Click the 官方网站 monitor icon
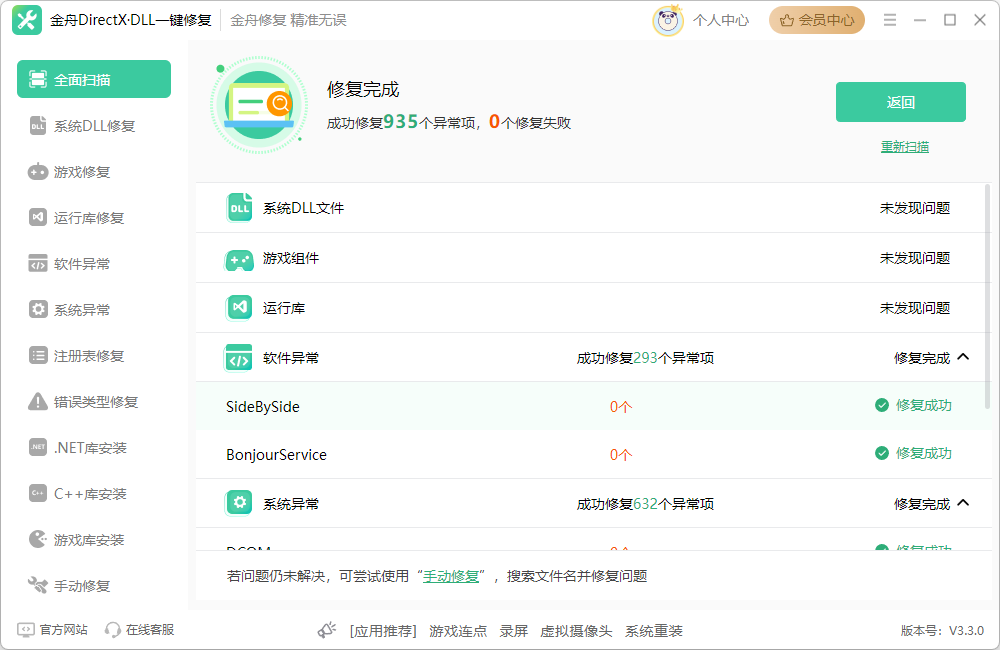1000x650 pixels. tap(26, 630)
